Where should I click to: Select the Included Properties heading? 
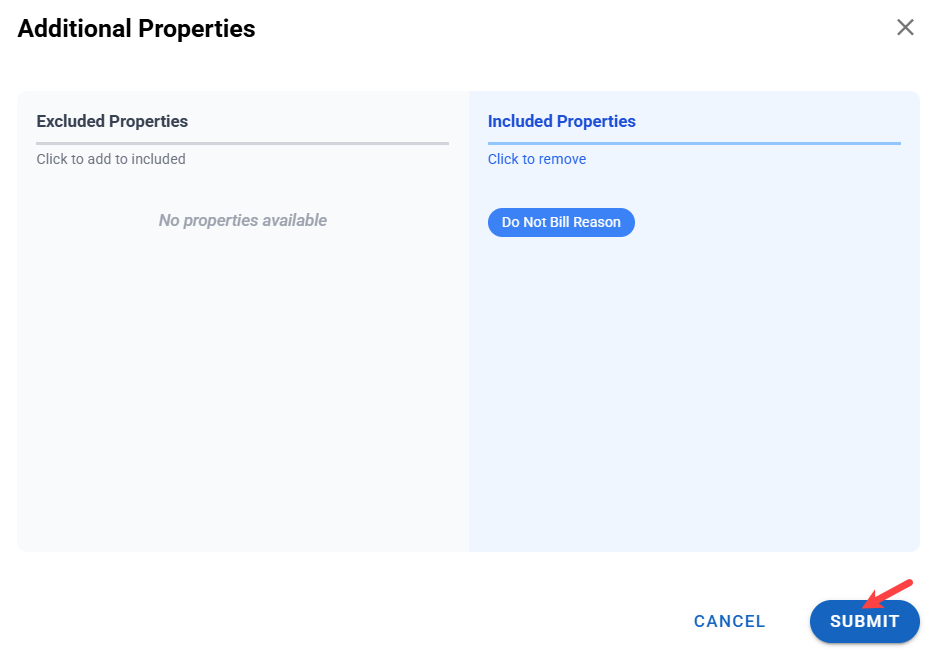[561, 121]
